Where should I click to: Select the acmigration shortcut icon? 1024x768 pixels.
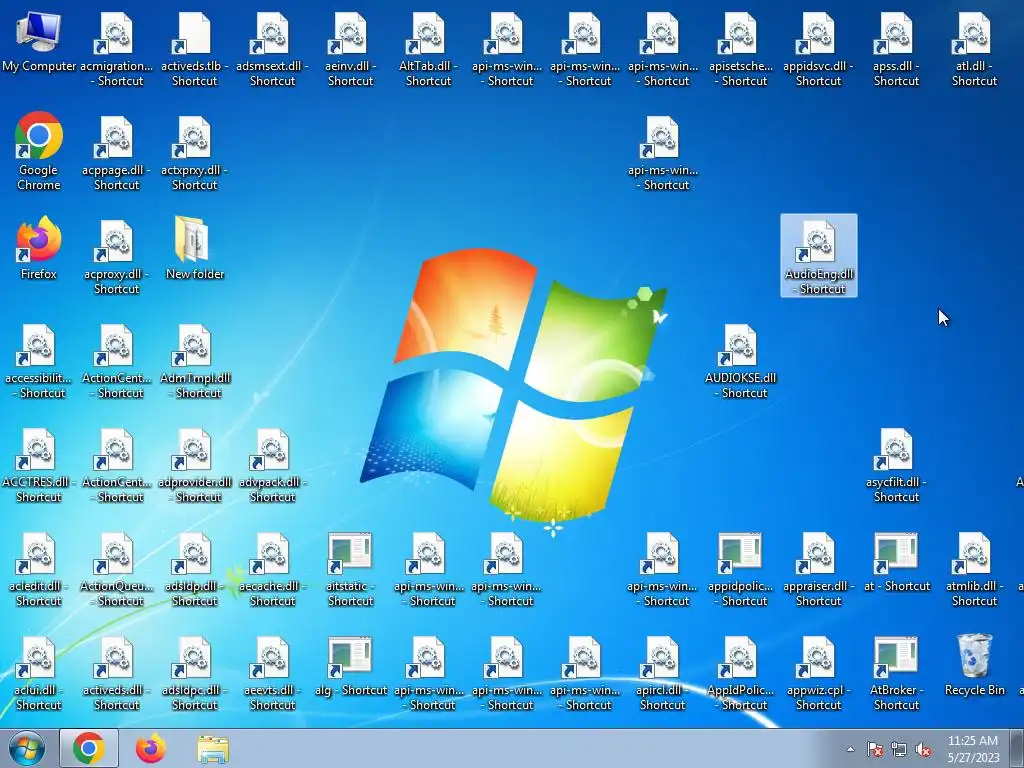pyautogui.click(x=116, y=50)
